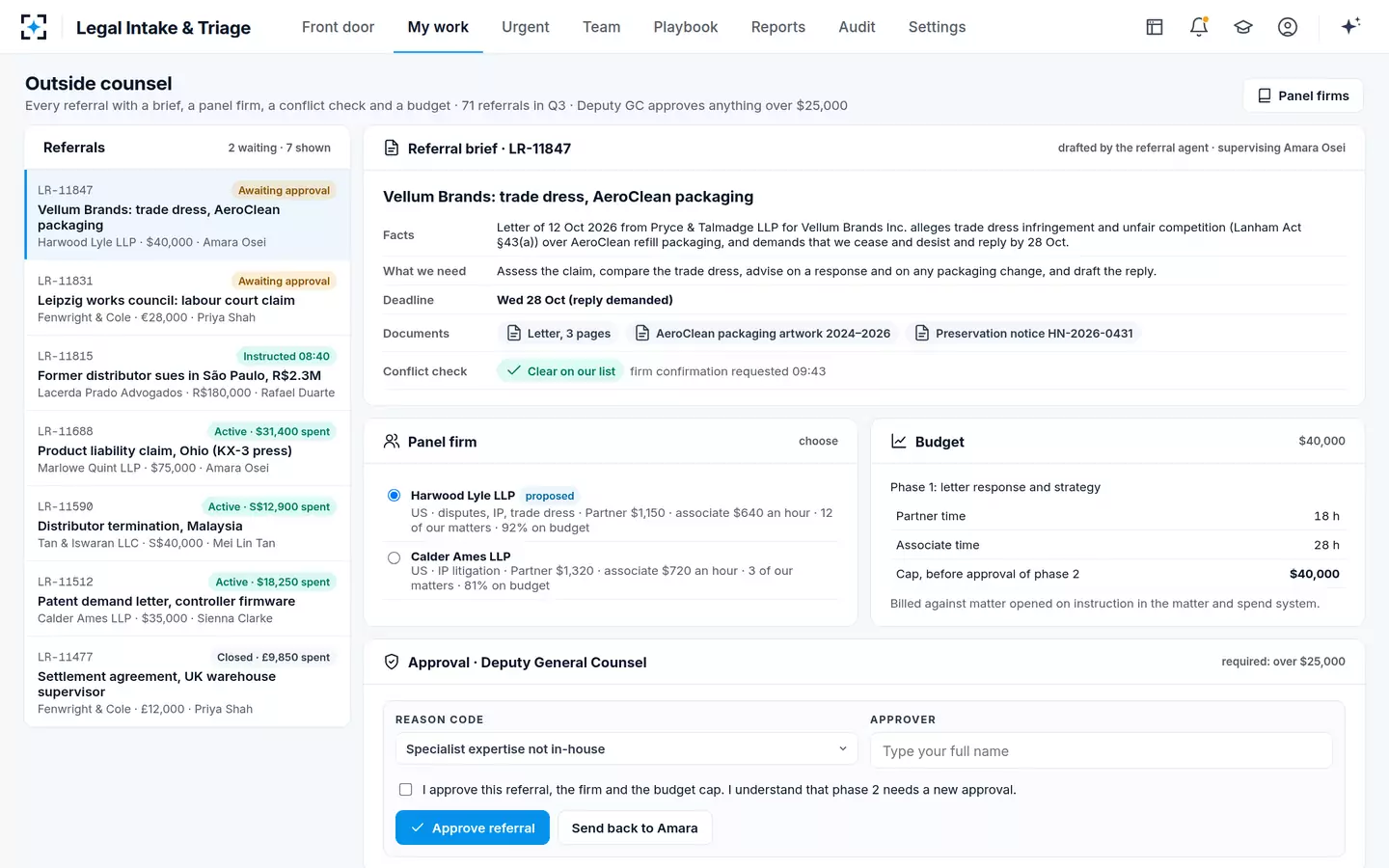1389x868 pixels.
Task: Open the Reason code dropdown
Action: [627, 749]
